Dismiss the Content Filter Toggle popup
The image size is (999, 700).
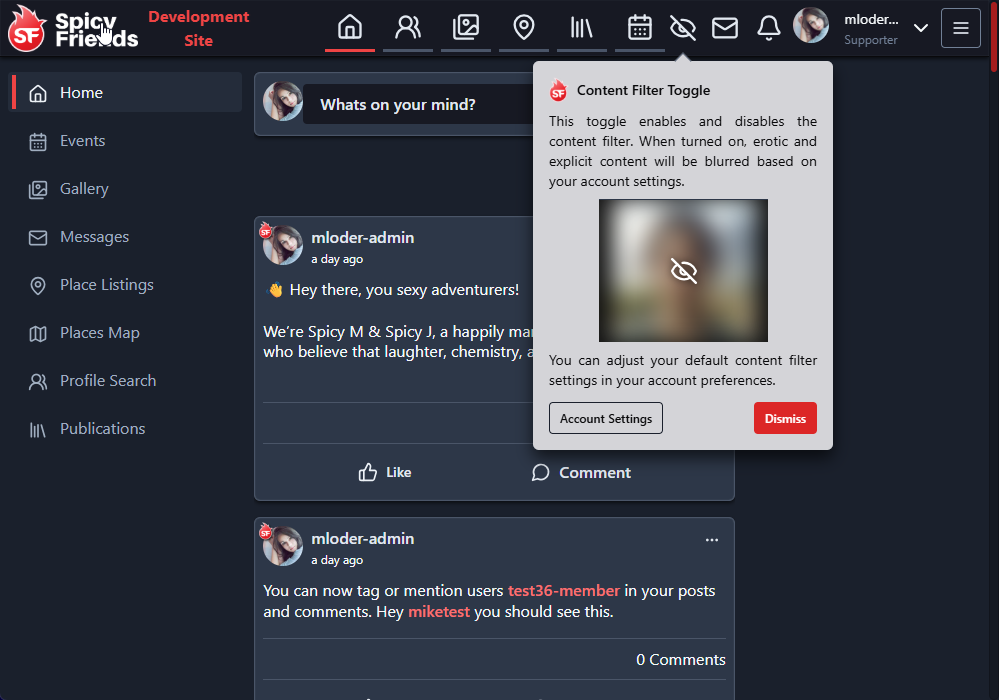tap(785, 419)
